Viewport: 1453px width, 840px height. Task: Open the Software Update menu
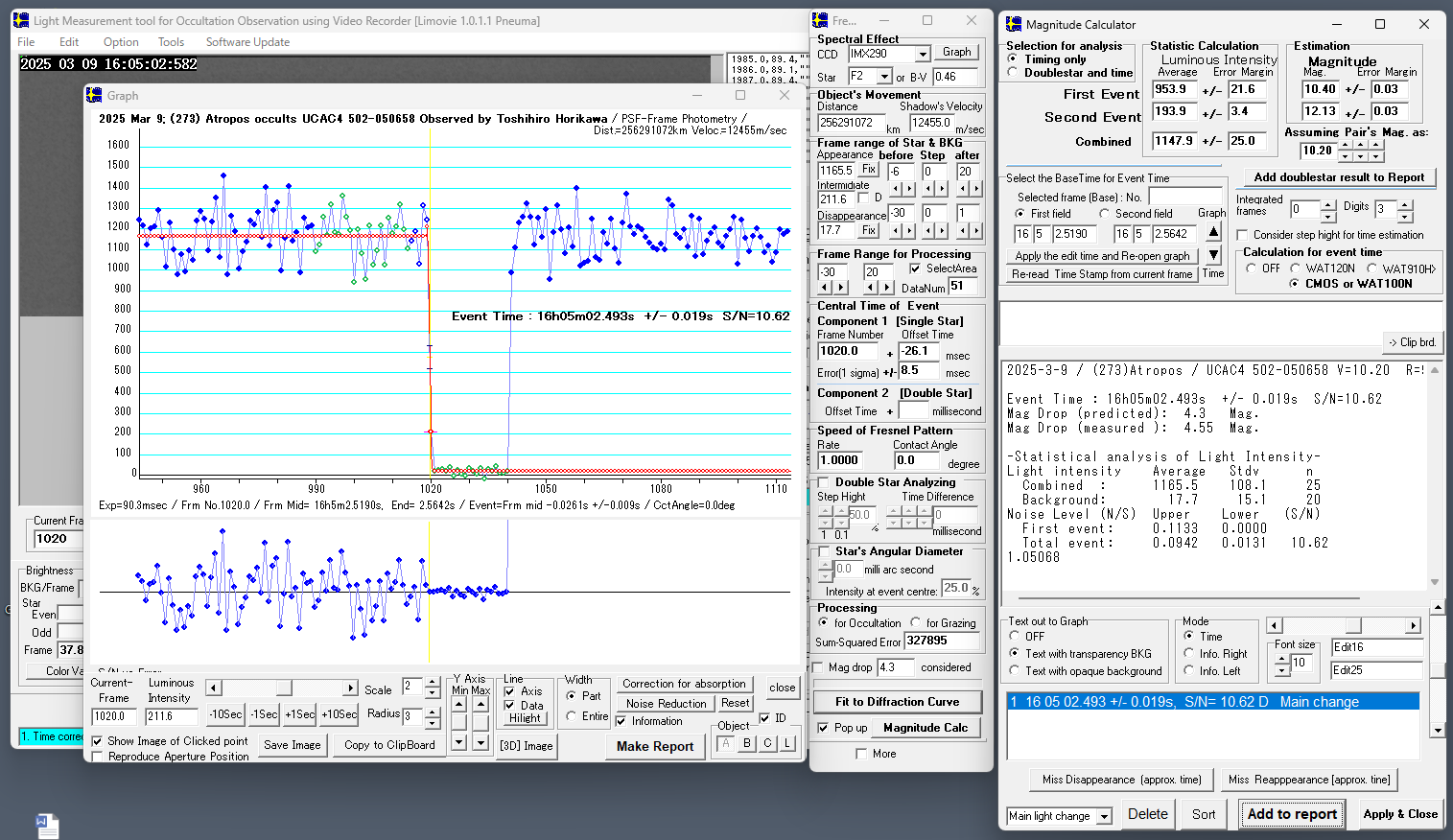pyautogui.click(x=247, y=42)
